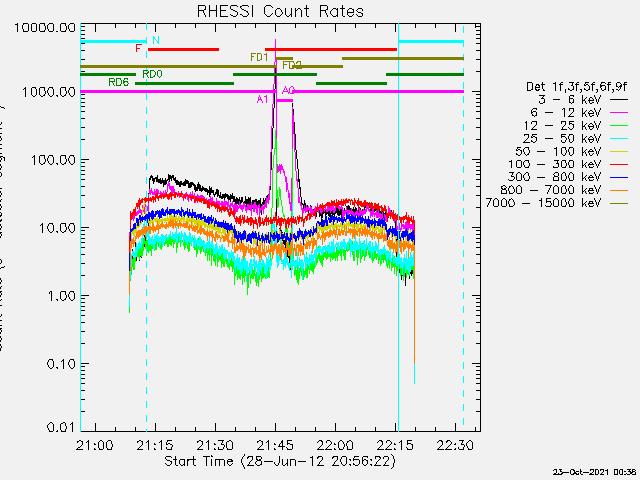Click the 21:00 time axis label
This screenshot has width=640, height=480.
tap(95, 445)
